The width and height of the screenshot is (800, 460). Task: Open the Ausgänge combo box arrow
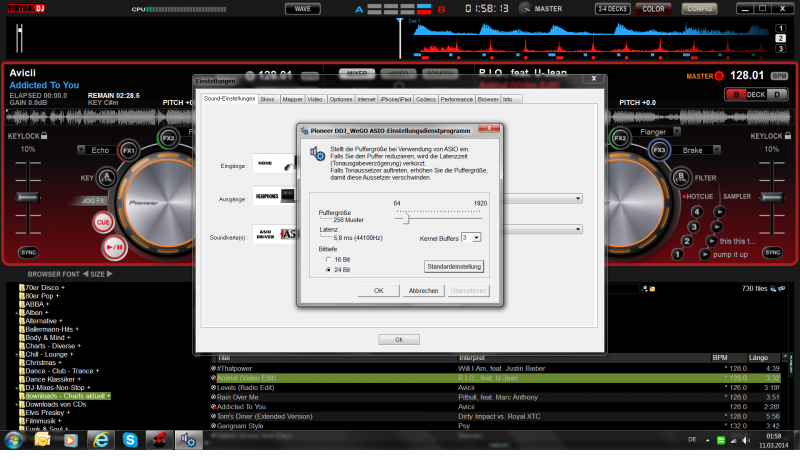click(x=578, y=198)
